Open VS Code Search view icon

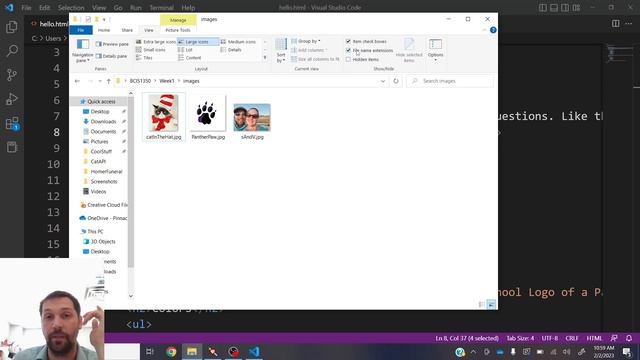[x=12, y=51]
